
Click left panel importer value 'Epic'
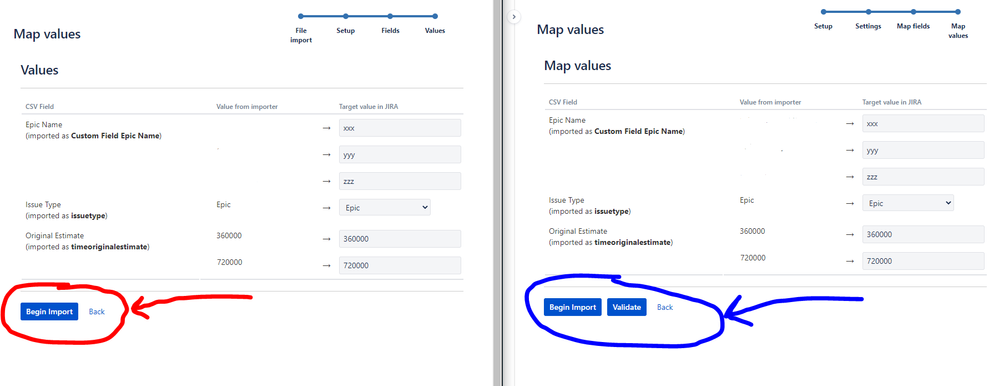pyautogui.click(x=223, y=204)
